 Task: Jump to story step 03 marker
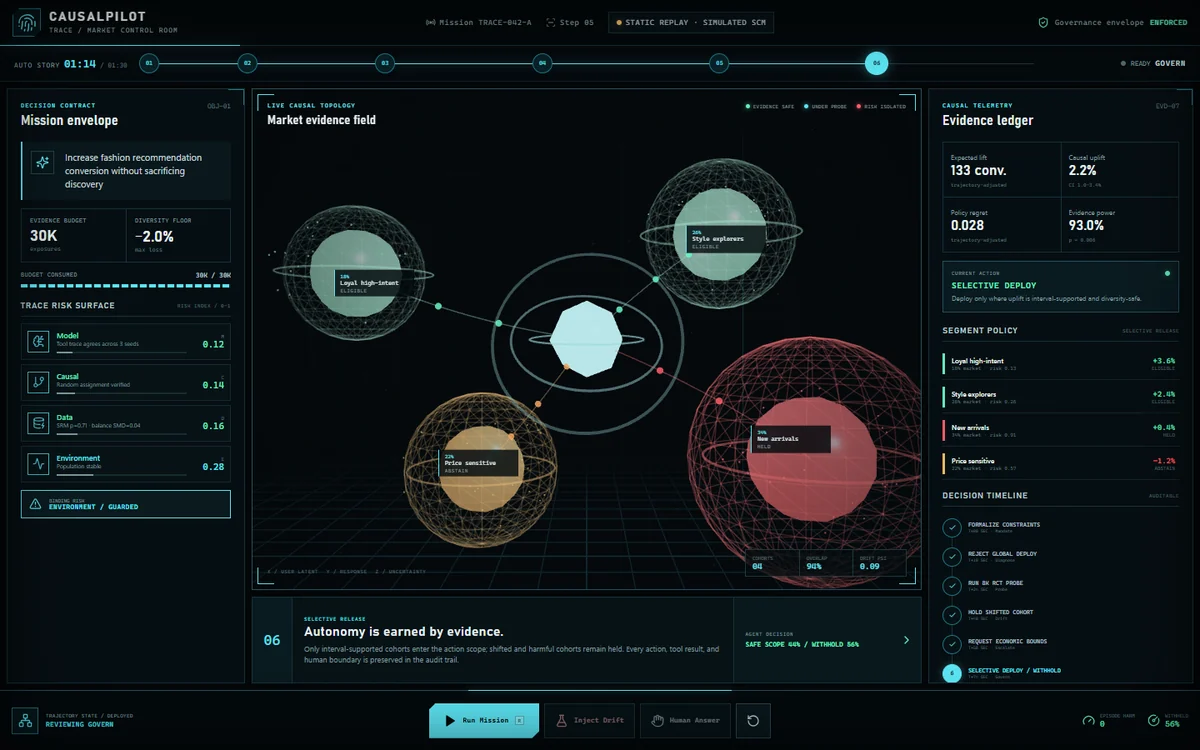384,63
